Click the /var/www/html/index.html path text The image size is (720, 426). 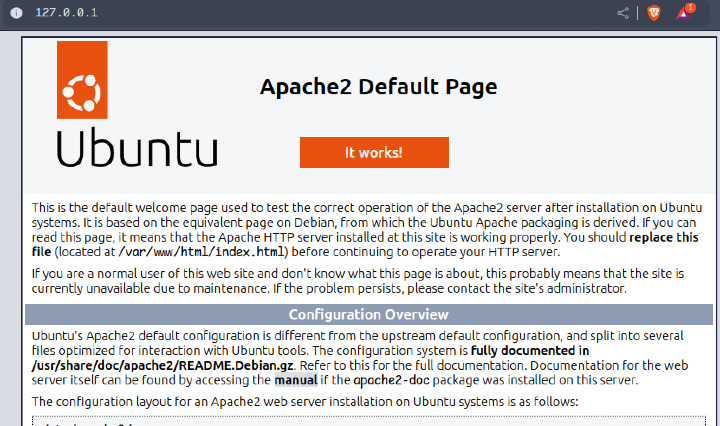pos(202,252)
